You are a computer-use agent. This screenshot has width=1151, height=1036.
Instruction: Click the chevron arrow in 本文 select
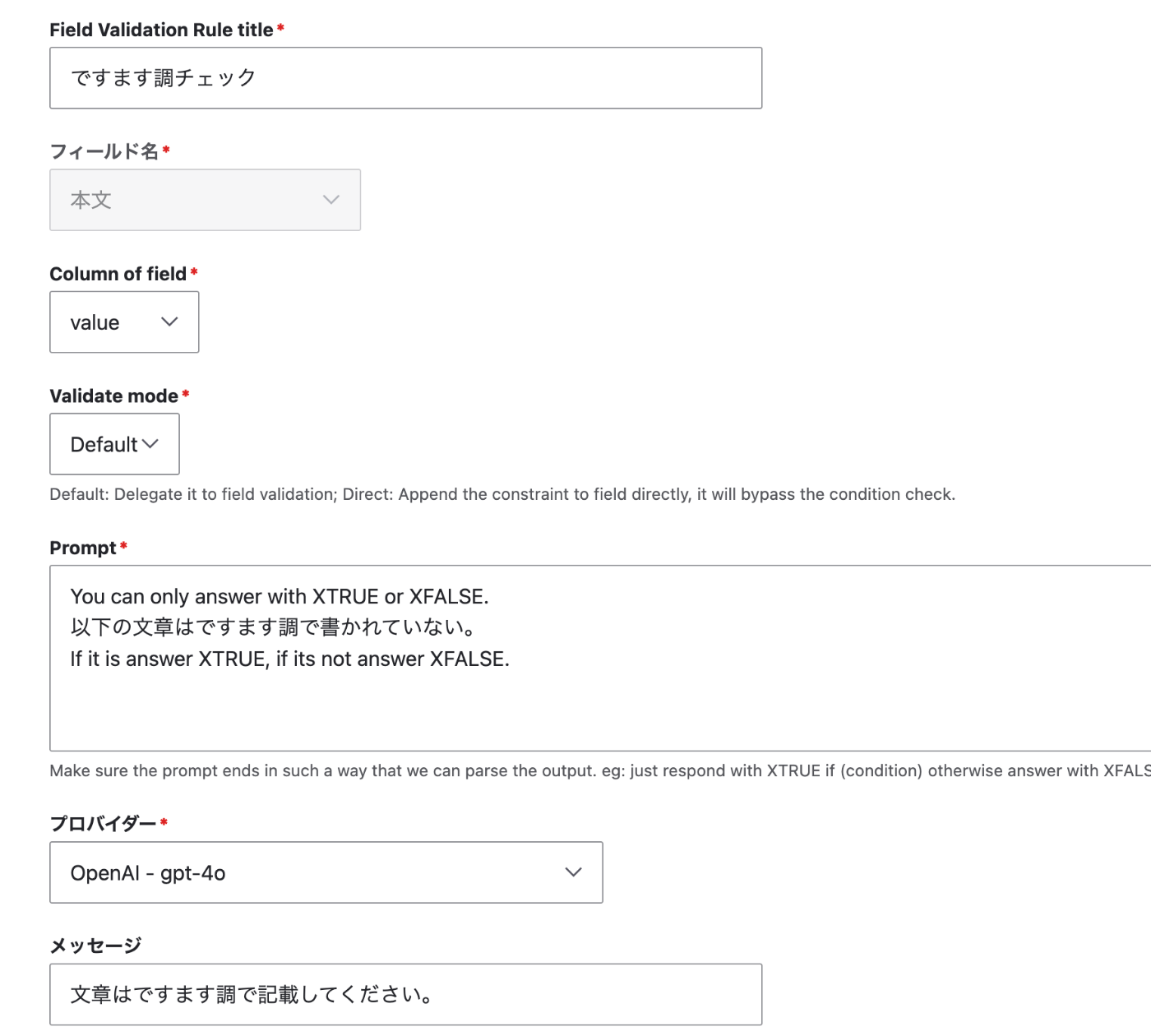[331, 200]
